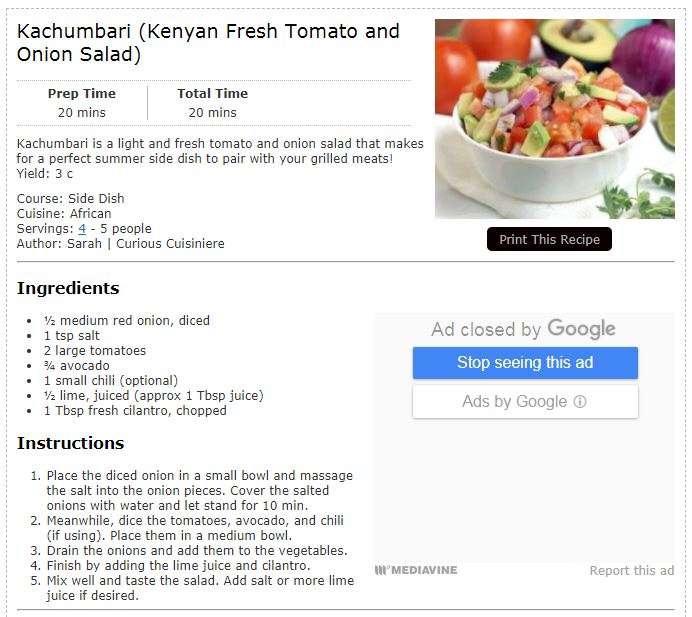The height and width of the screenshot is (617, 692).
Task: Open the Kachumbari salad photo
Action: click(x=554, y=119)
